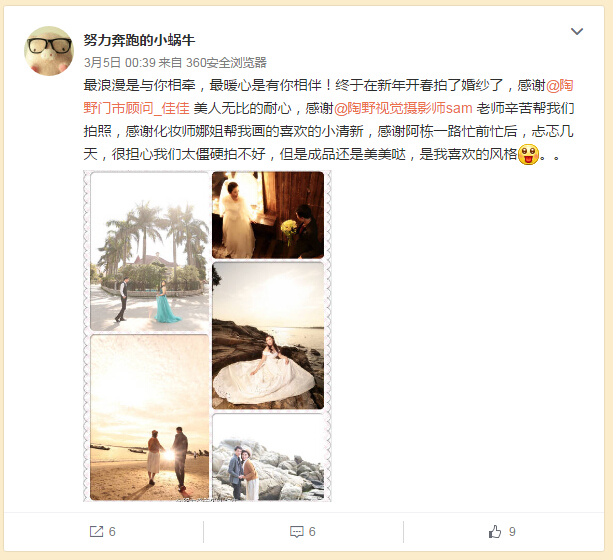
Task: Click the smiley emoji in post text
Action: (528, 154)
